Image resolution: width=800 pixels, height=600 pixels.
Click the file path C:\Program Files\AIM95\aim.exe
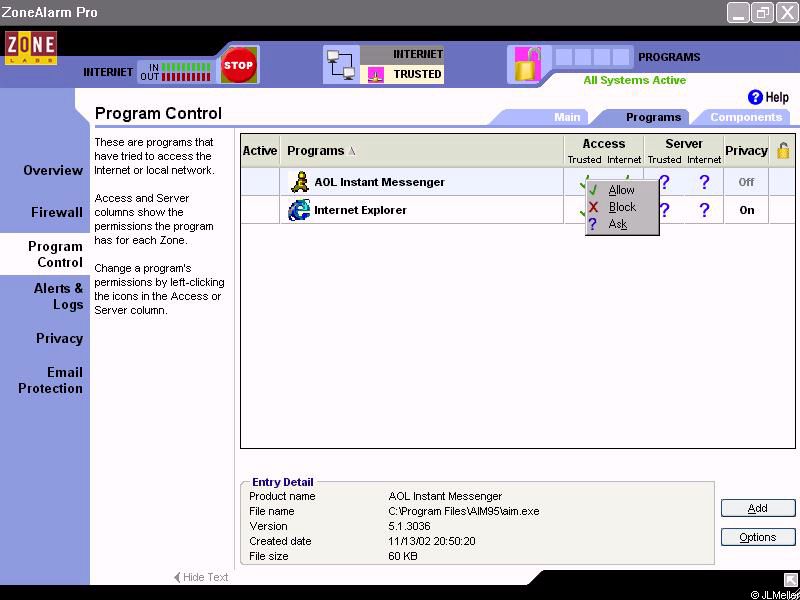tap(464, 511)
